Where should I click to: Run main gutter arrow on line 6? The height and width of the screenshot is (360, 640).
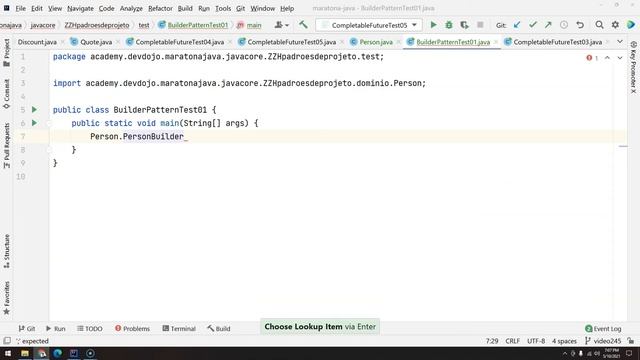[35, 123]
